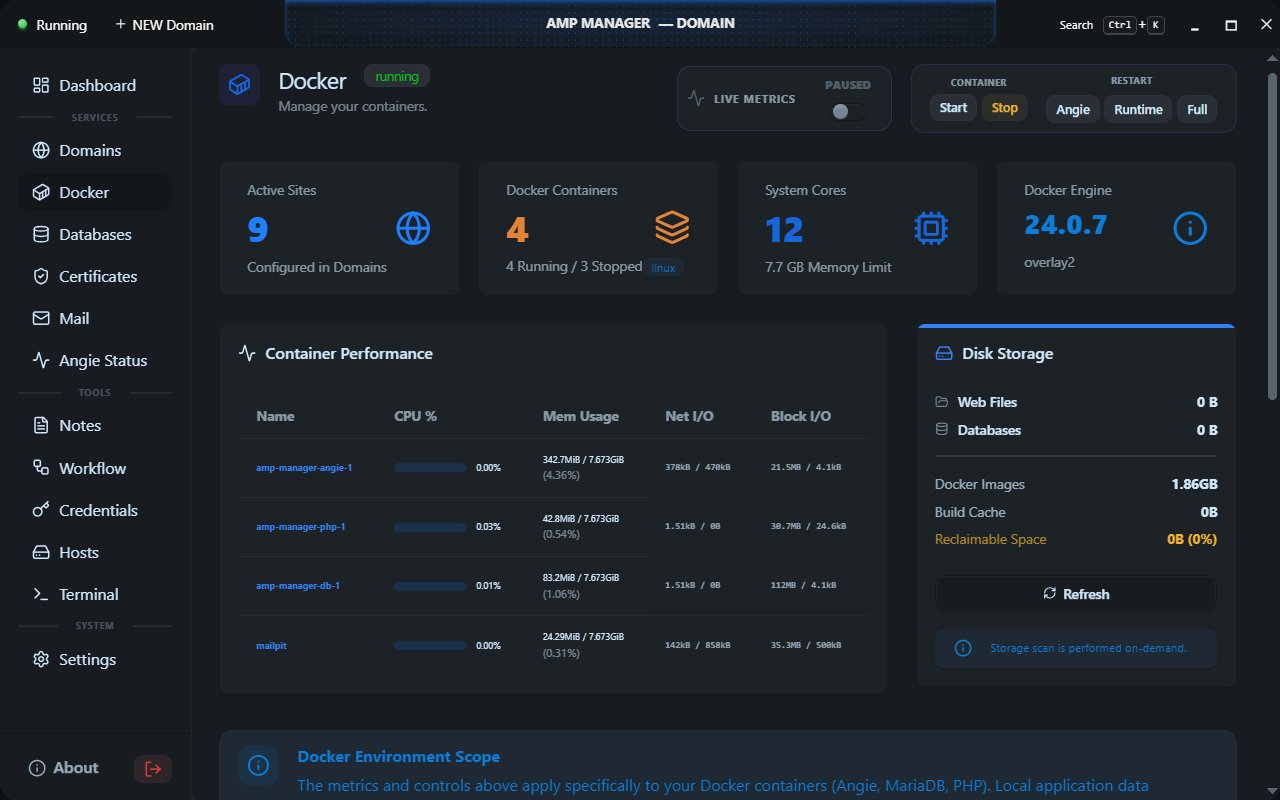Open Hosts in the sidebar

tap(95, 552)
